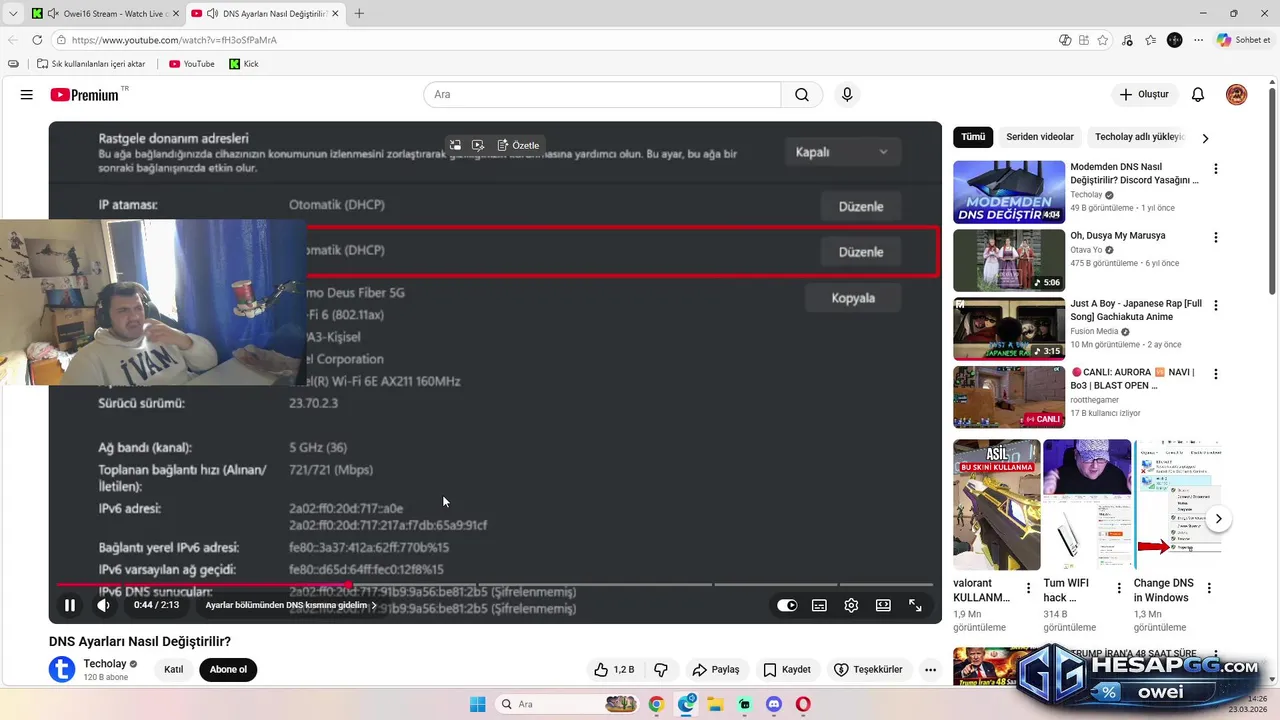Open the Kick bookmark

(x=243, y=64)
